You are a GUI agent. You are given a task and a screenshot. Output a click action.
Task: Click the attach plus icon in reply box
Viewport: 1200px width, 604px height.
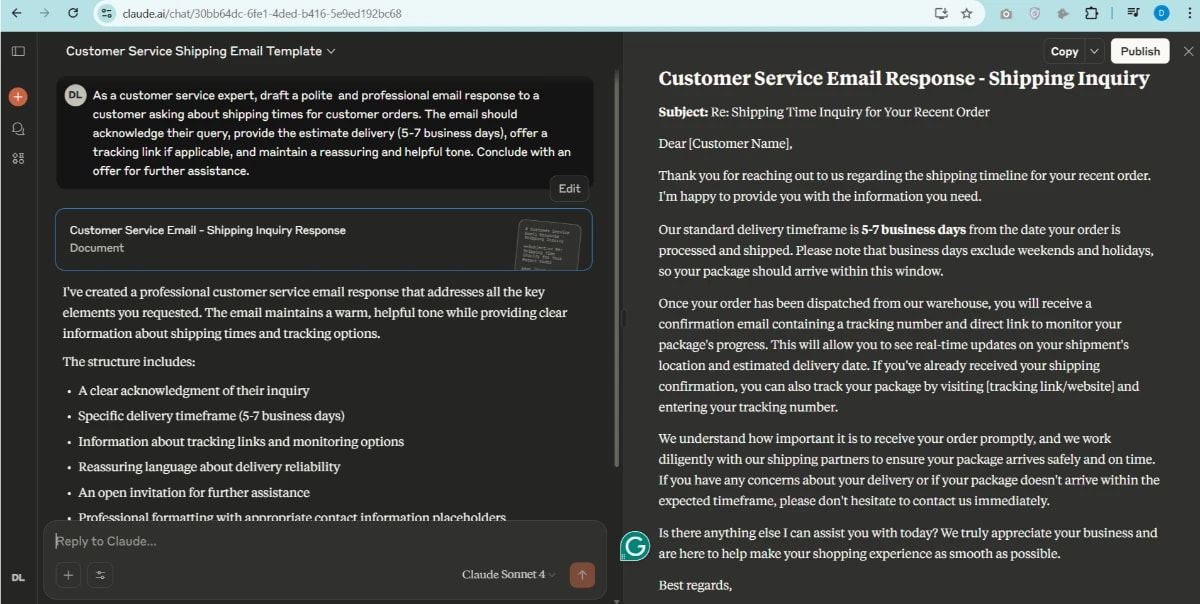coord(68,575)
